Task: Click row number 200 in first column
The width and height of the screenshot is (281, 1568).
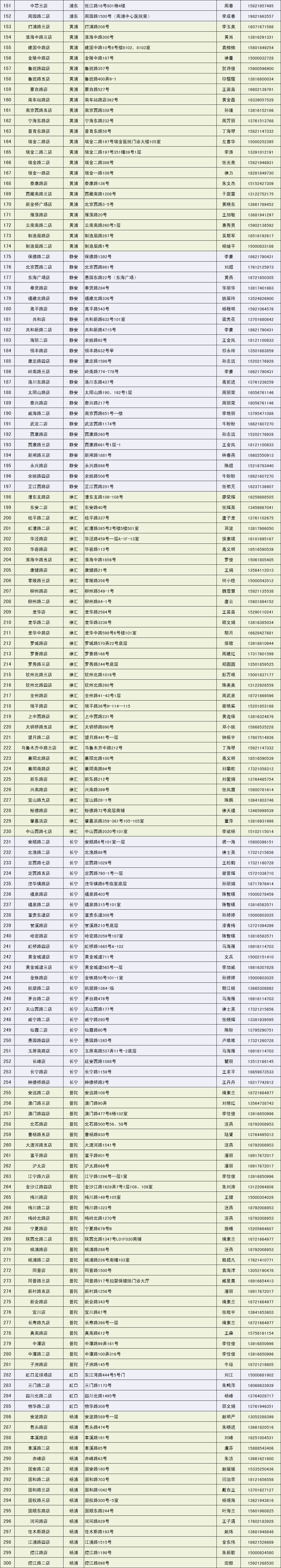Action: [7, 517]
